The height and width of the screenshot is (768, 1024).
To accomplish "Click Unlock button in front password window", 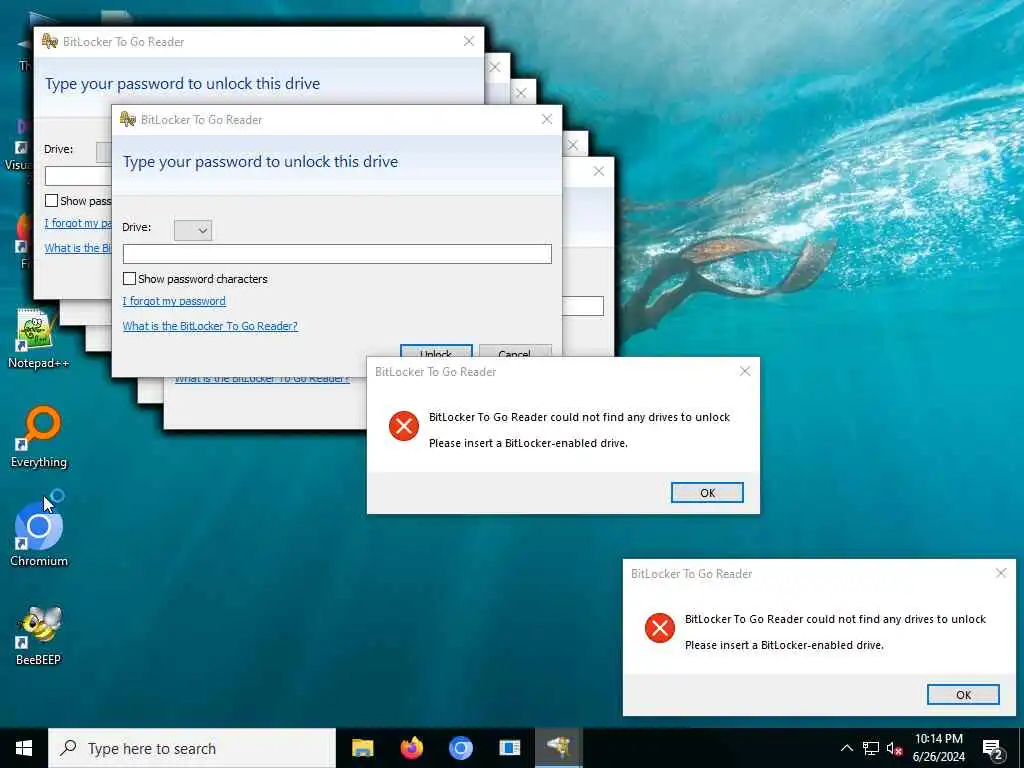I will [436, 351].
